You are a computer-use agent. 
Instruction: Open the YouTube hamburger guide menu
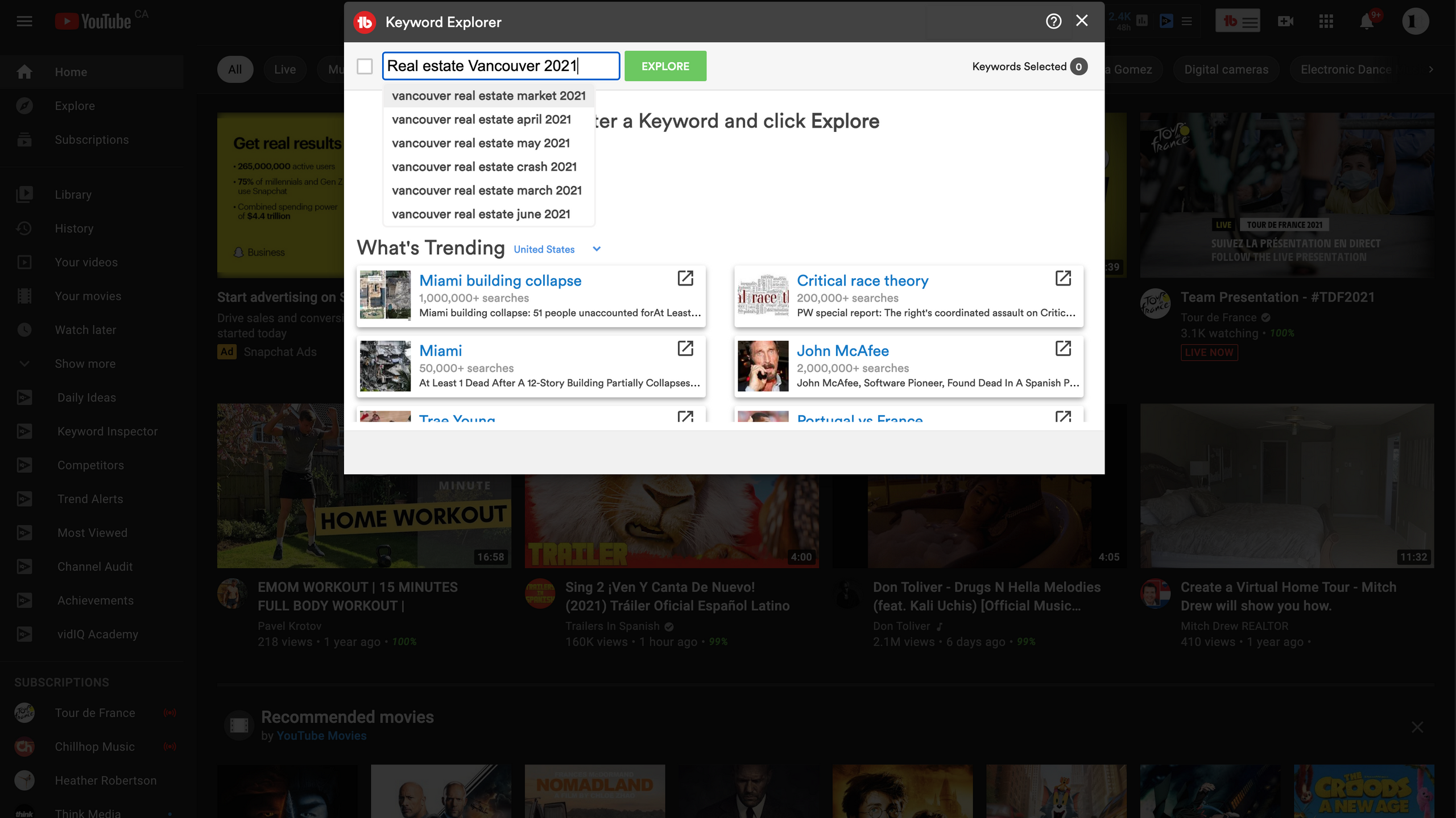(24, 22)
